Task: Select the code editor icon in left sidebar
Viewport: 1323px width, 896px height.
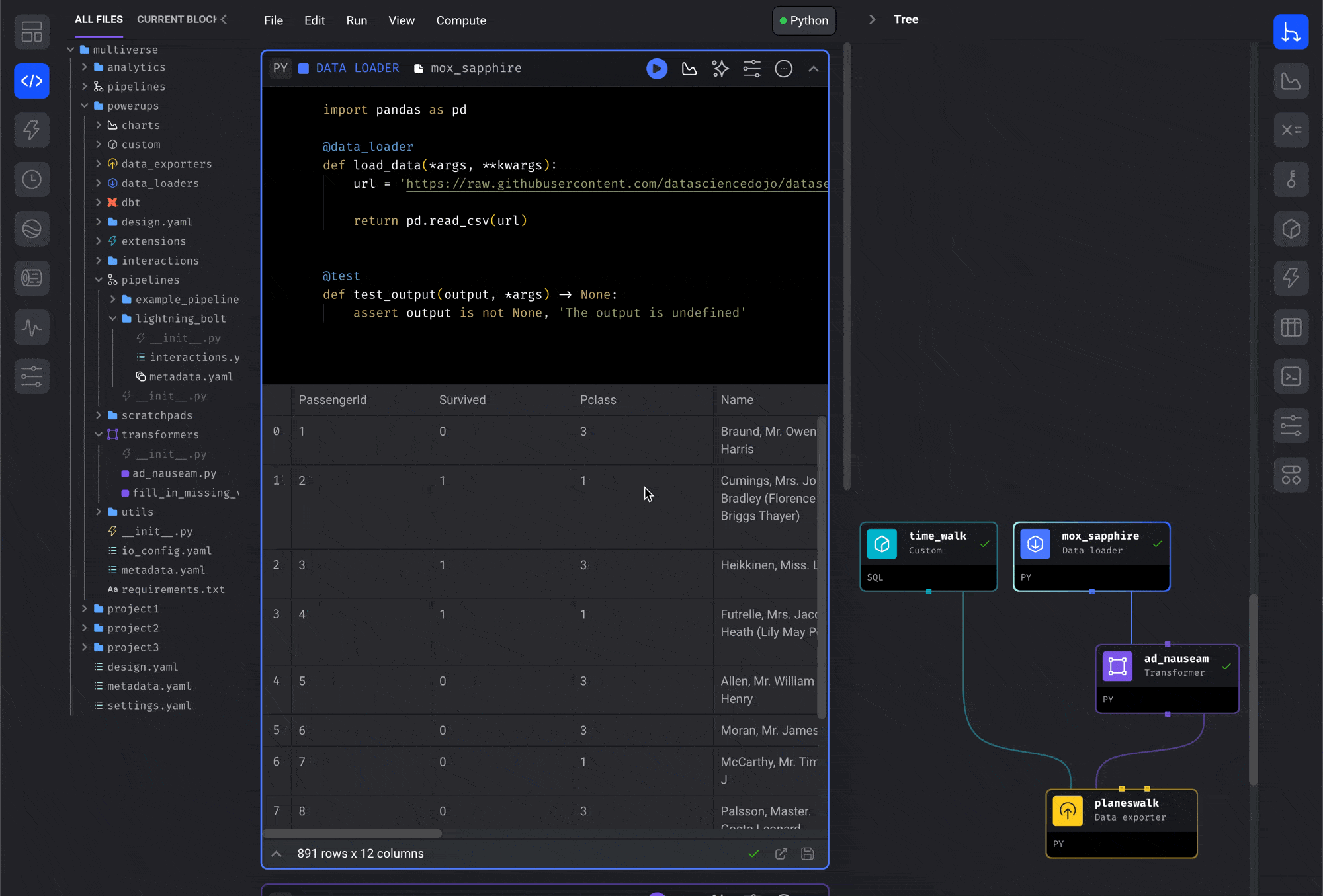Action: click(x=32, y=81)
